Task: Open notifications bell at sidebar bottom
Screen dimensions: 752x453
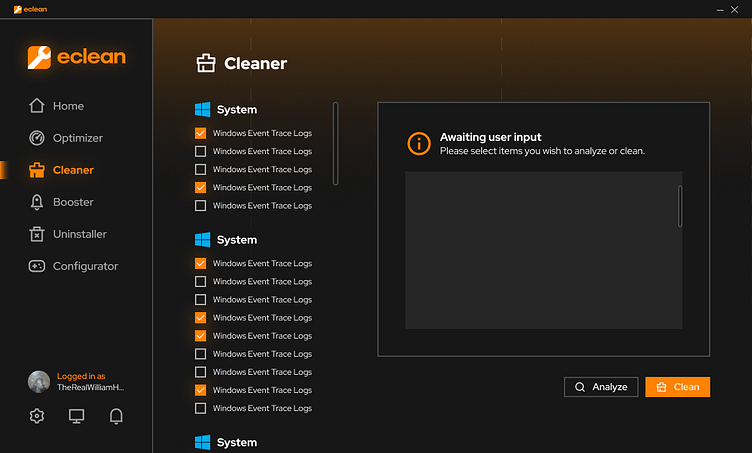Action: pos(116,416)
